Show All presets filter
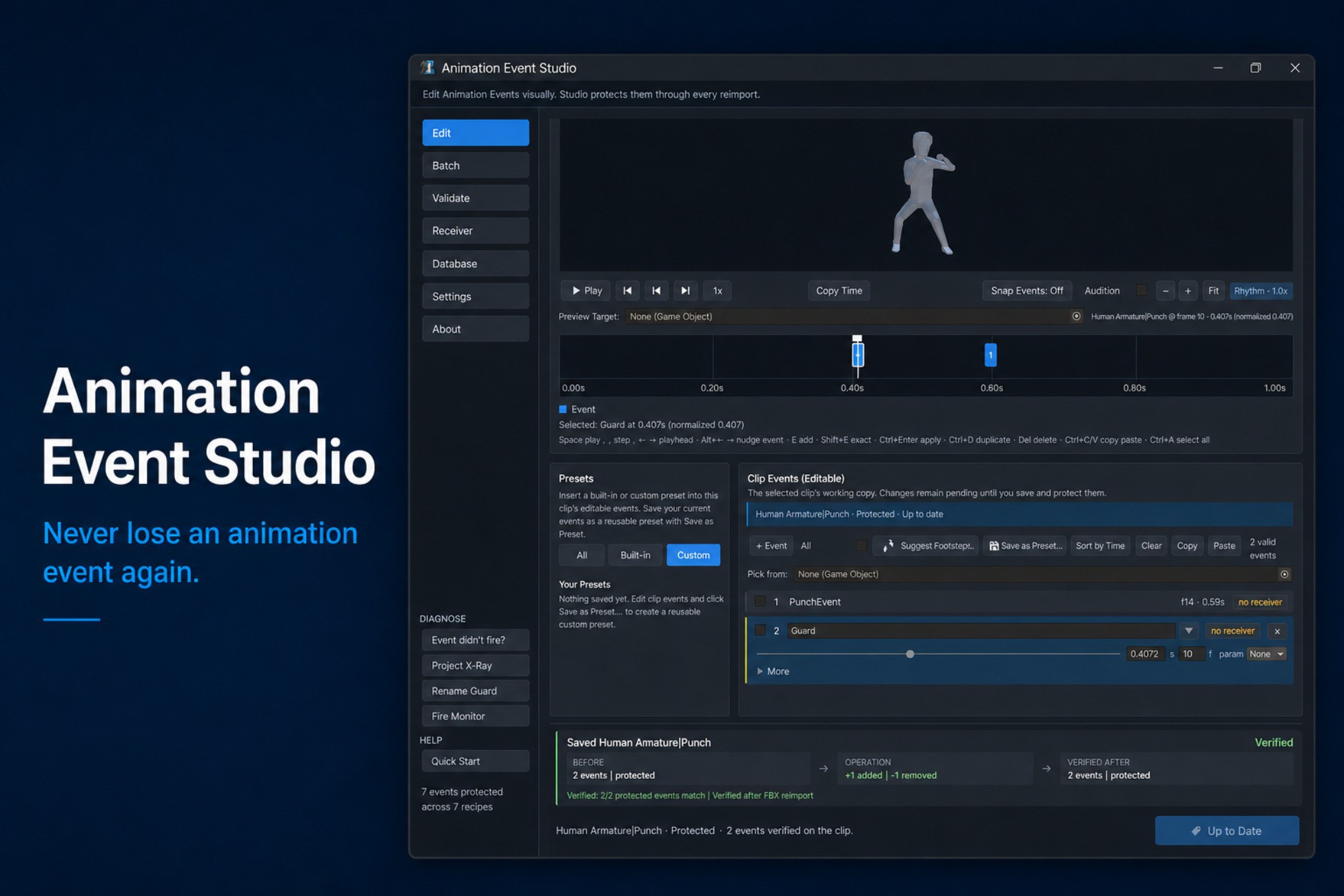The width and height of the screenshot is (1344, 896). (x=582, y=555)
